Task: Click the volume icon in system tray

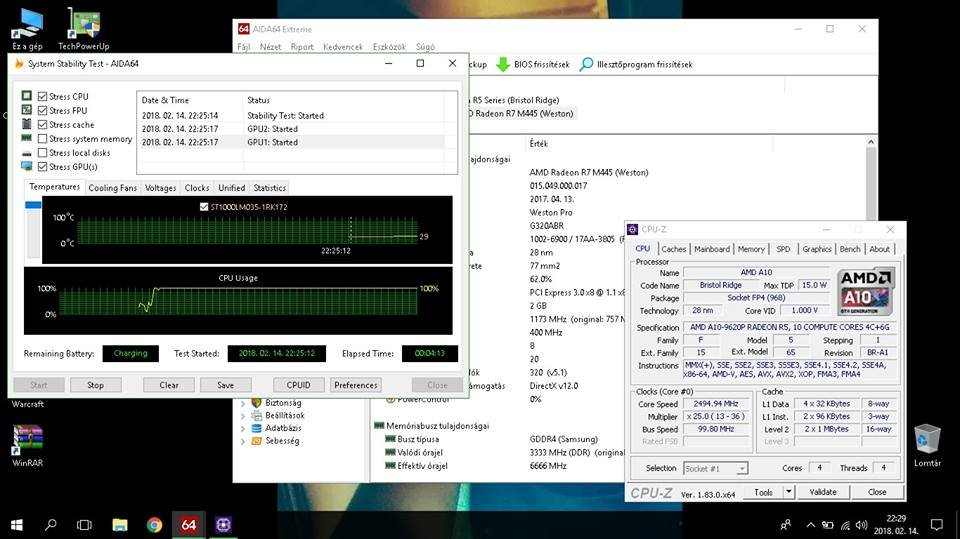Action: [x=862, y=525]
